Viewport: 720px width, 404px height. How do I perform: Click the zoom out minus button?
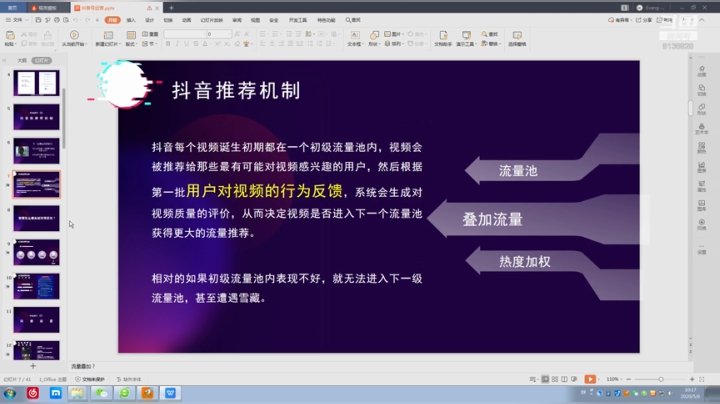pyautogui.click(x=629, y=379)
